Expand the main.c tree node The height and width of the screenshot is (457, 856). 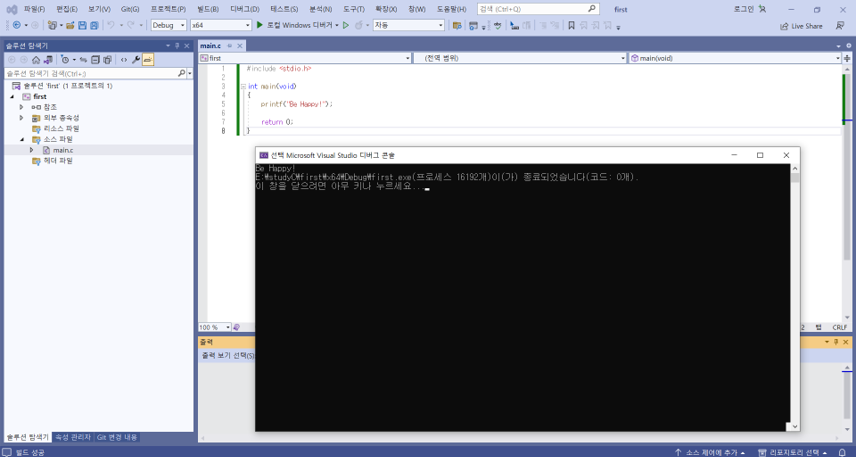tap(31, 150)
